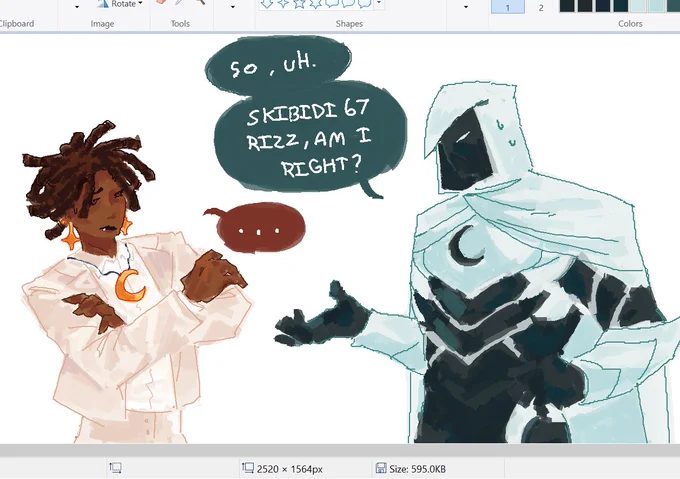Click the 'SKIBIDI 67 RIZZ' speech bubble on canvas
Screen dimensions: 680x479
pos(311,137)
